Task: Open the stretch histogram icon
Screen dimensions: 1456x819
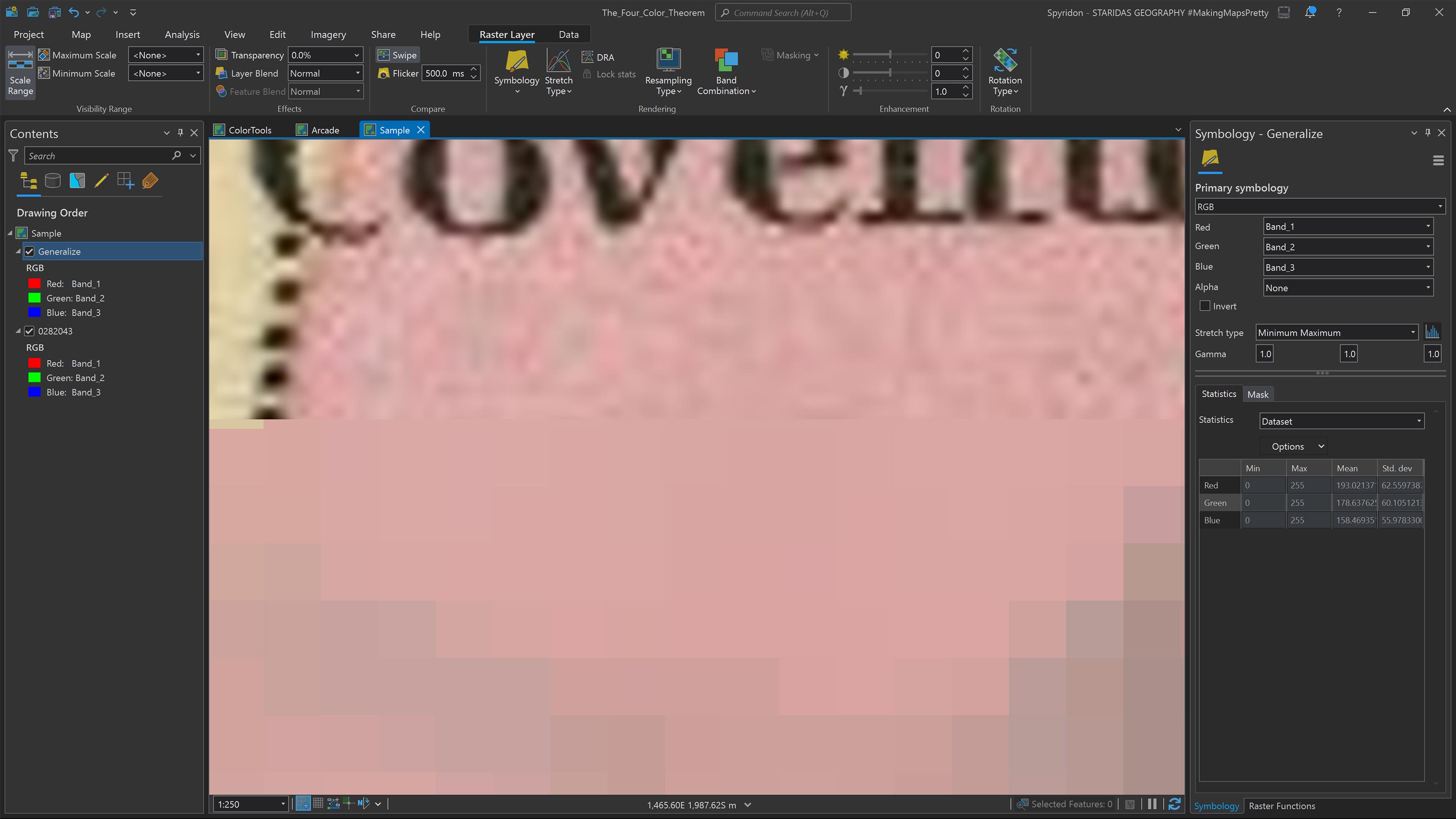Action: (1432, 332)
